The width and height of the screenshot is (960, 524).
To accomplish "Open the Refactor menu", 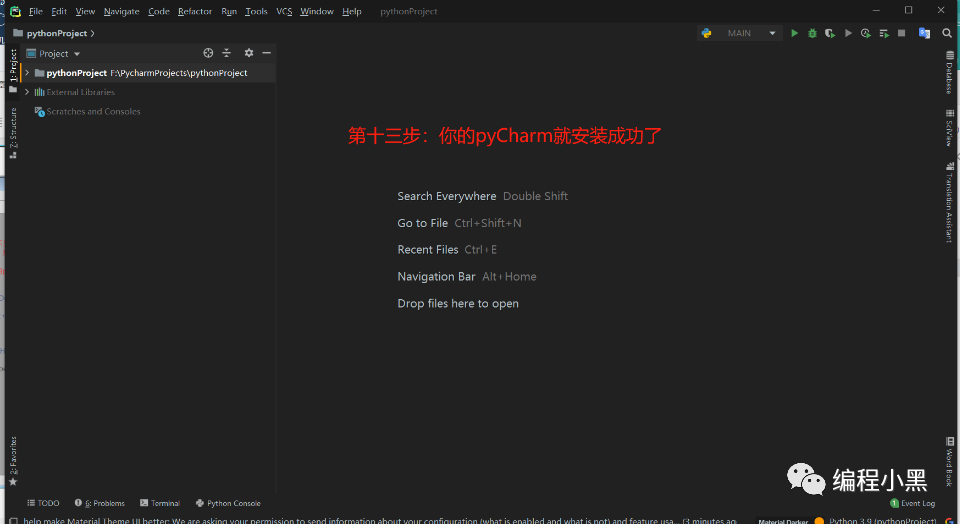I will point(195,11).
